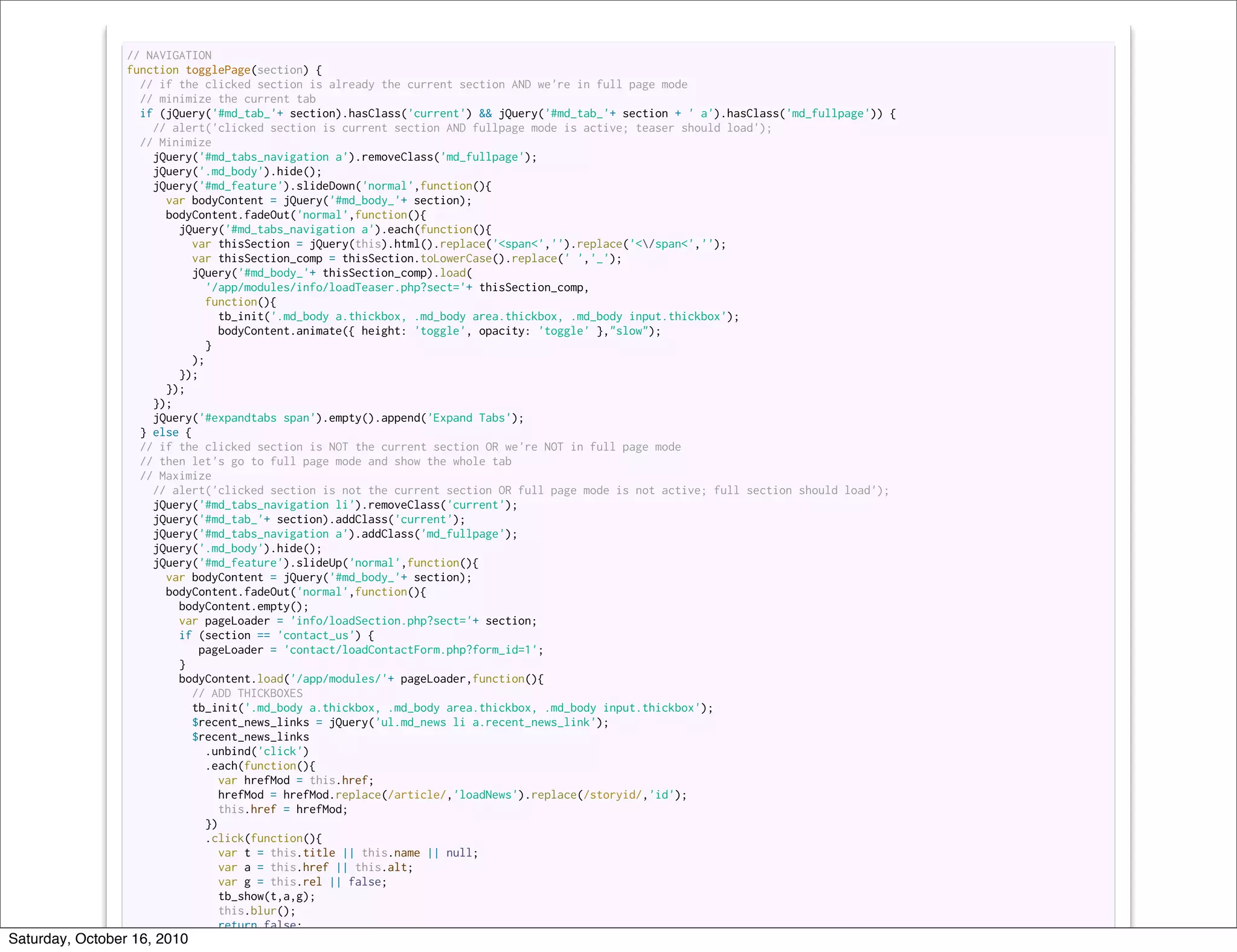Click the '// ADD THICKBOXES' comment
The image size is (1237, 952).
coord(247,693)
